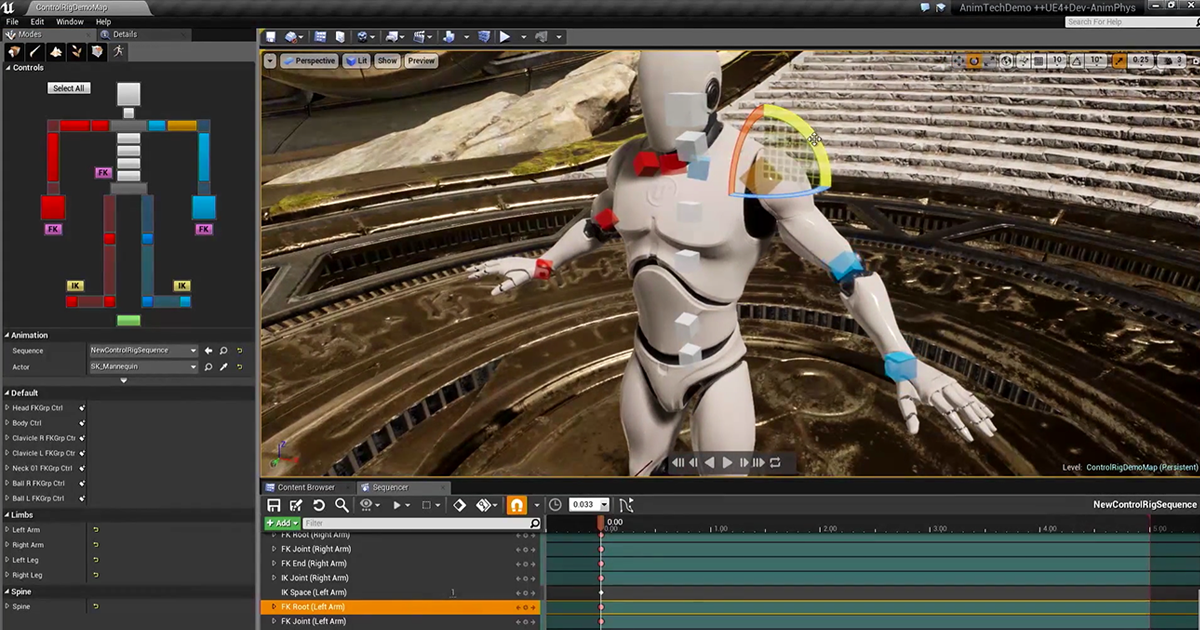Open Cinematics from the main toolbar

(419, 36)
